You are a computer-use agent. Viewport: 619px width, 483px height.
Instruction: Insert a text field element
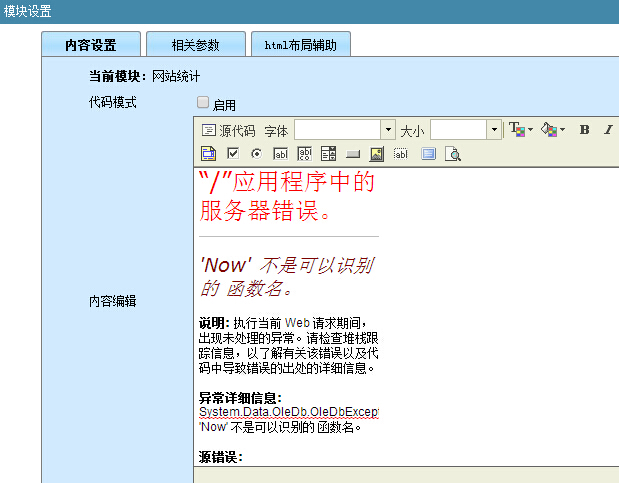click(x=281, y=154)
